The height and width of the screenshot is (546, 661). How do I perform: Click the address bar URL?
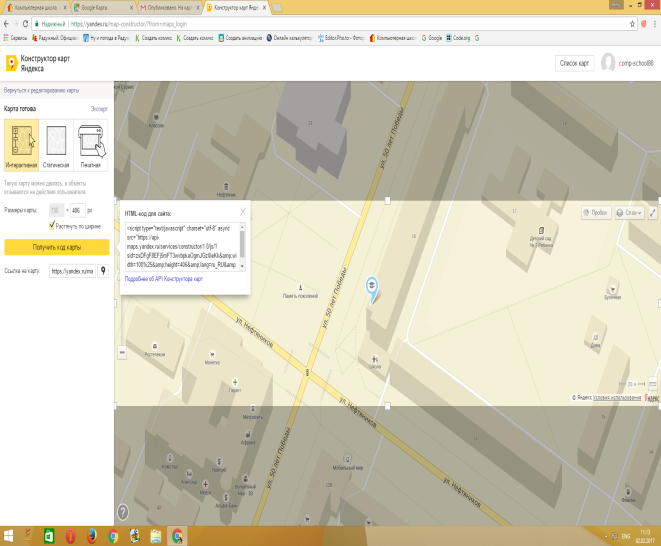pos(129,24)
